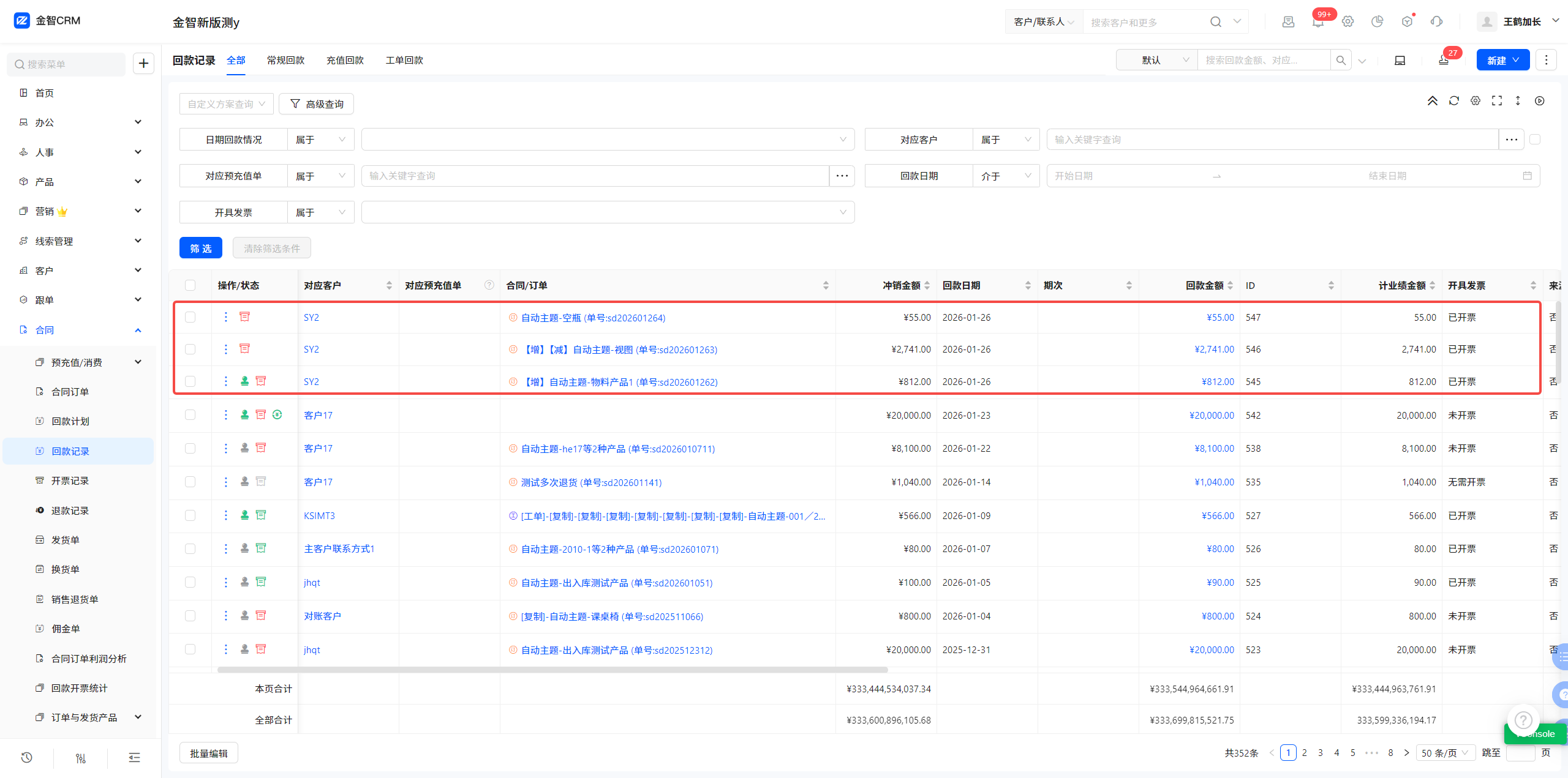Click the plus icon beside menu search
The width and height of the screenshot is (1568, 778).
(x=143, y=64)
